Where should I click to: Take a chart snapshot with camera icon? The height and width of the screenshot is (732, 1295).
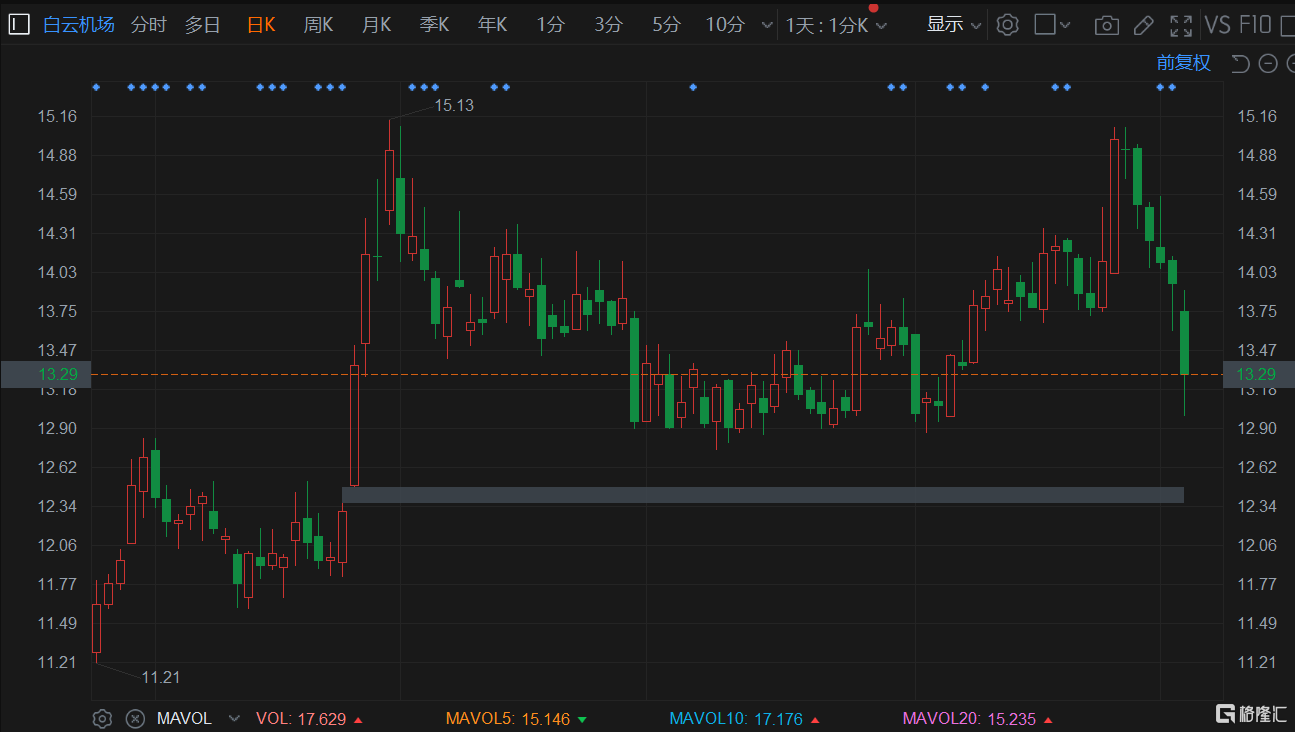click(x=1106, y=25)
